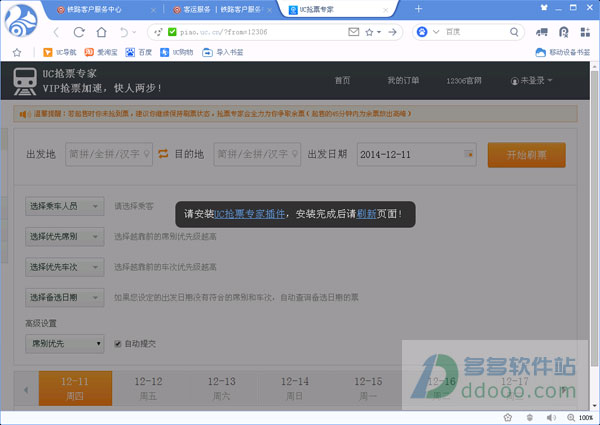This screenshot has height=425, width=600.
Task: Open 移动设备书签 mobile bookmarks
Action: [562, 52]
